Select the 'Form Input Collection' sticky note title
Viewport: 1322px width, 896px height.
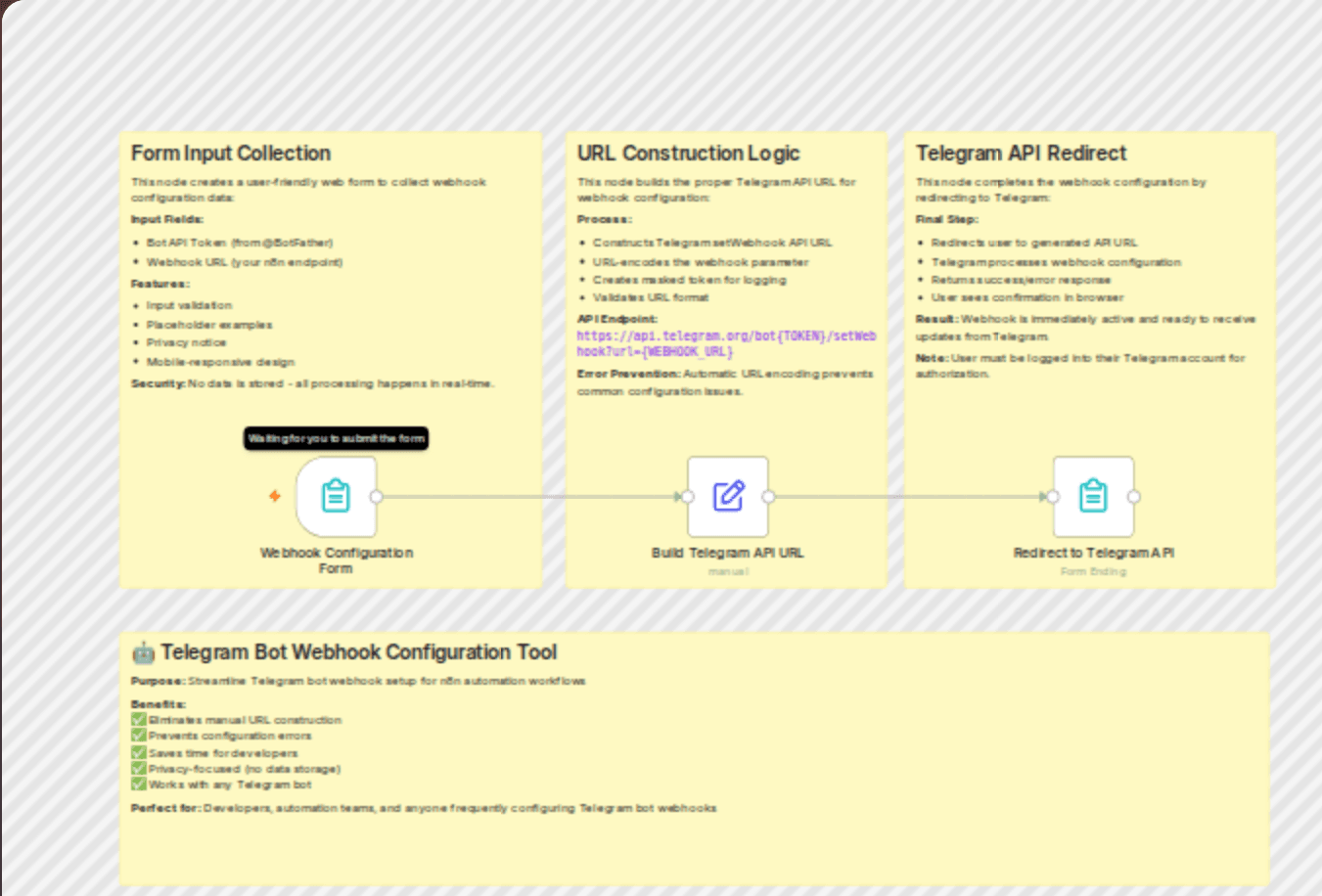[x=231, y=154]
